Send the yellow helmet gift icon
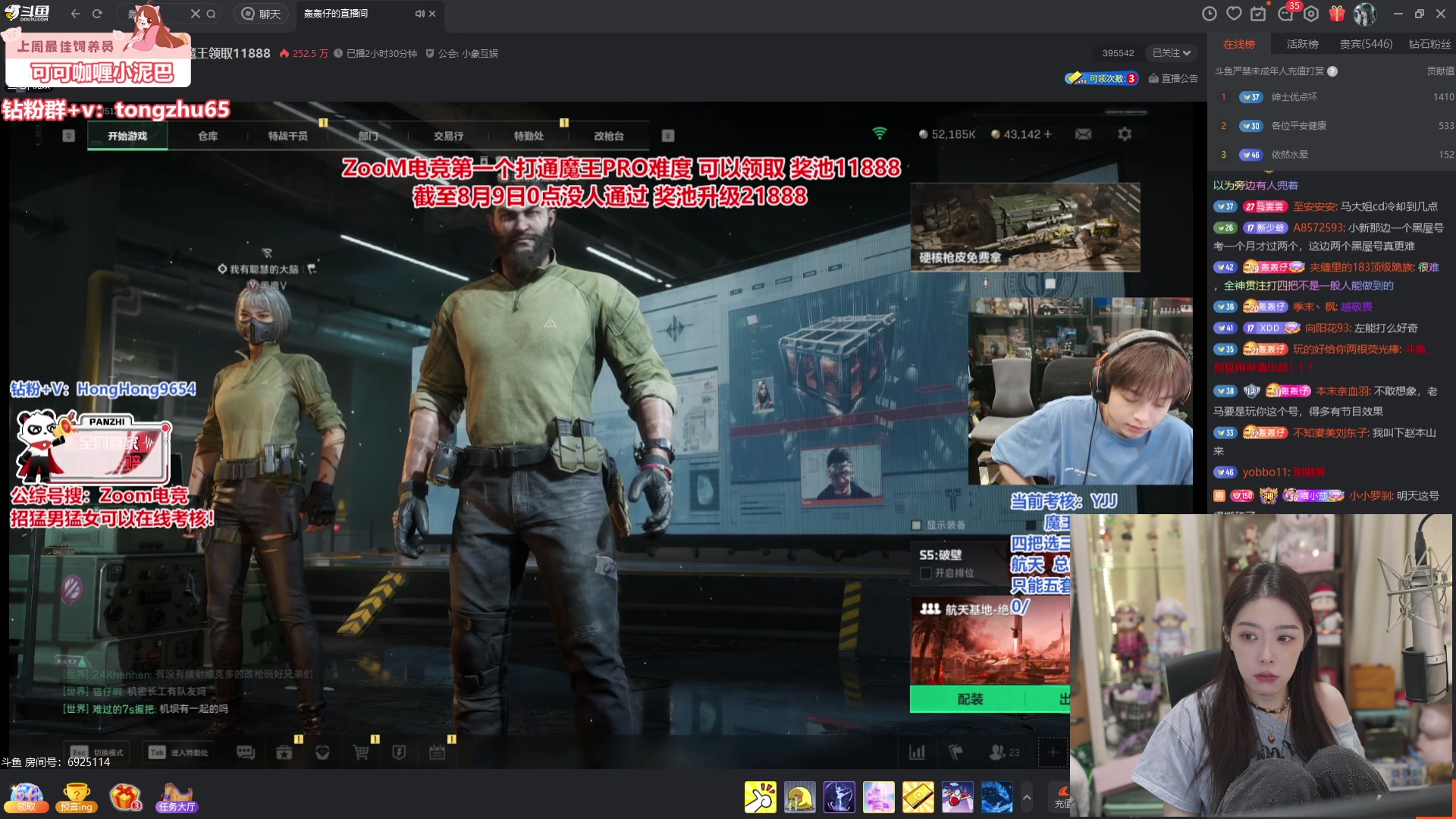Screen dimensions: 1456x819 pos(799,797)
